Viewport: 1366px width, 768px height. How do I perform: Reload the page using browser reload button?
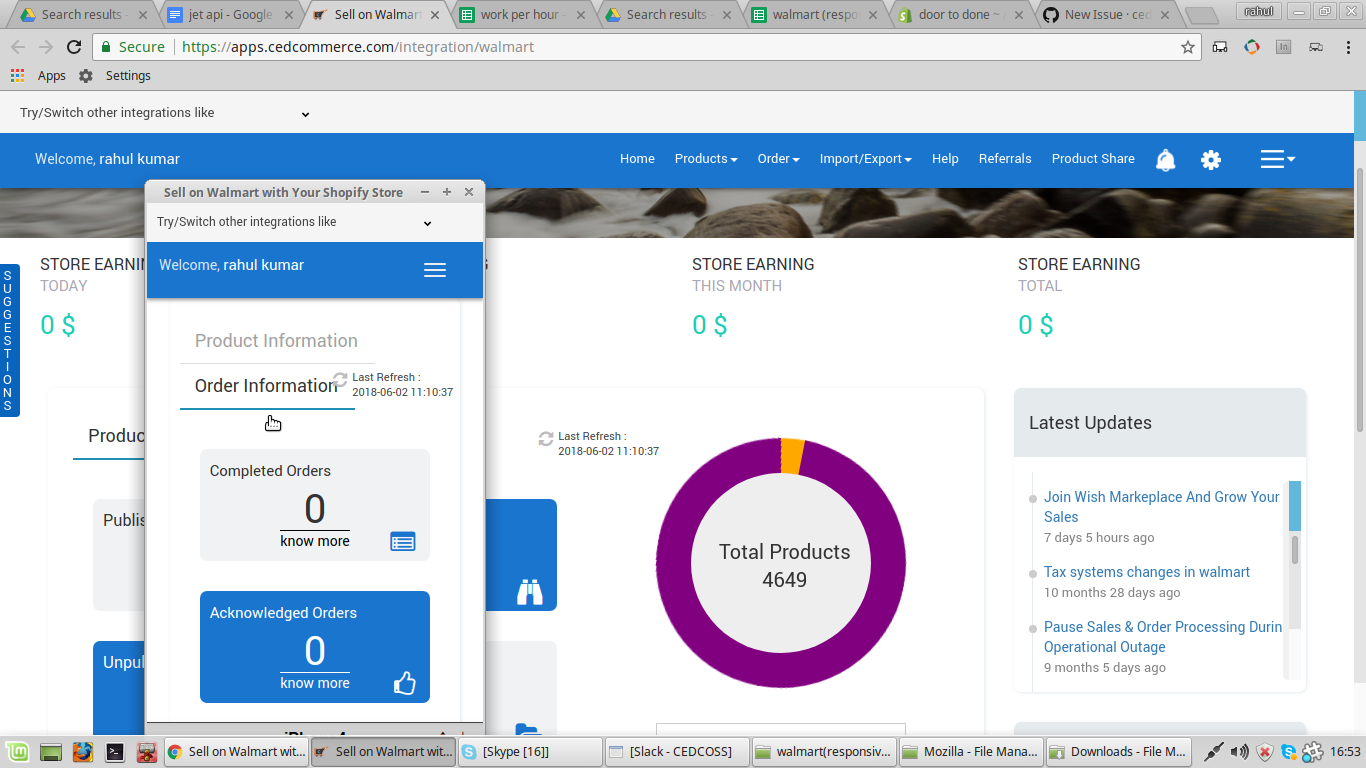point(74,47)
